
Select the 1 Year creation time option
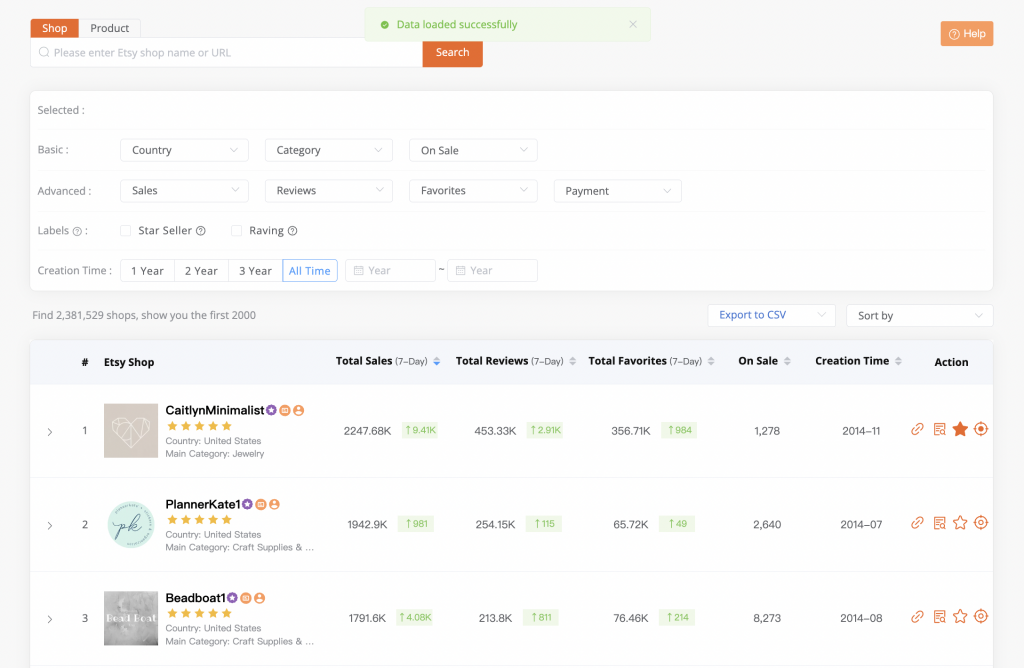147,271
